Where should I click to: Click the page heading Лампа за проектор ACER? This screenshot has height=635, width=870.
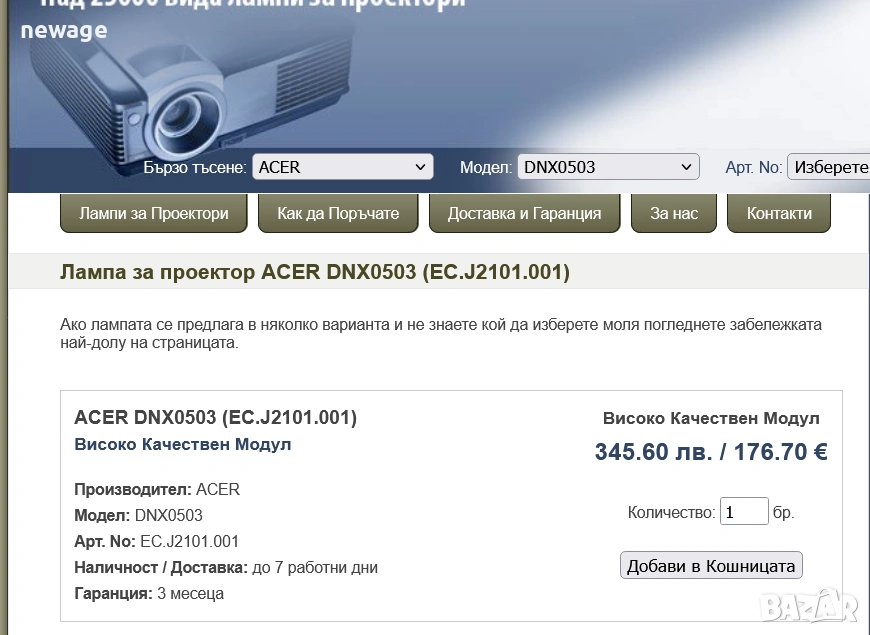[315, 272]
